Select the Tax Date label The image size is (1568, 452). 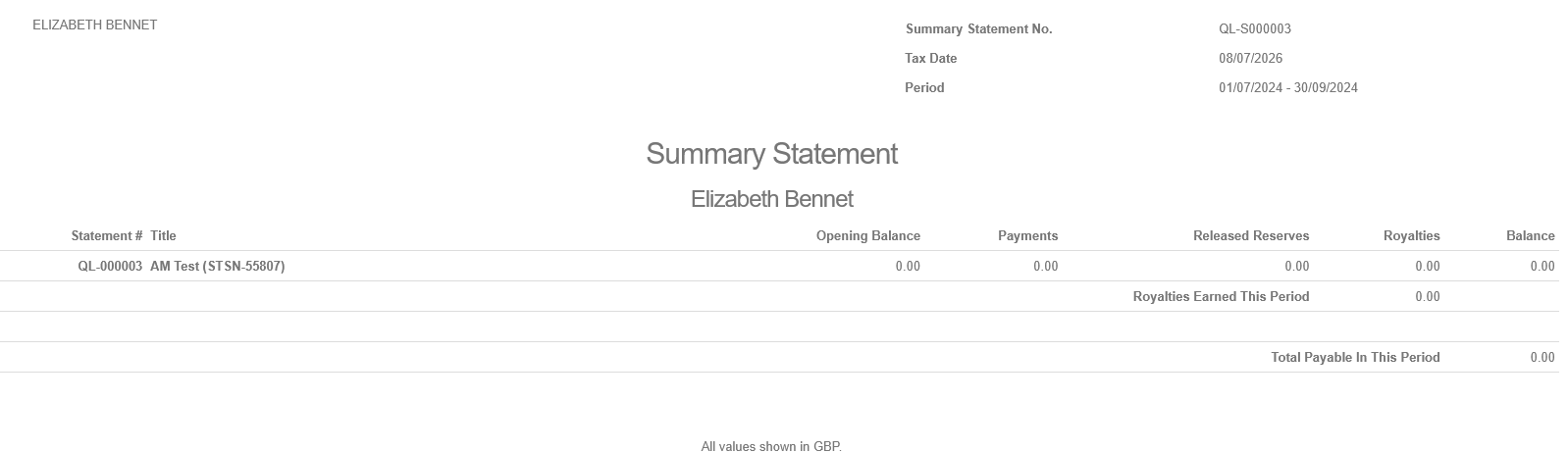coord(930,59)
